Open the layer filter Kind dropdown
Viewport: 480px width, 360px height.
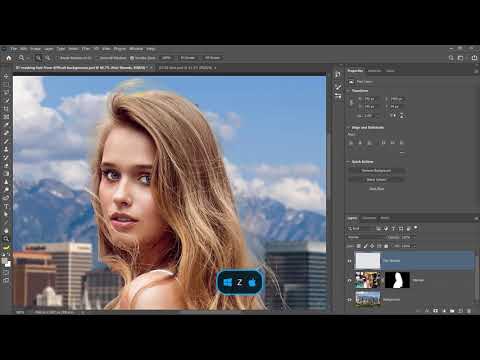(x=361, y=228)
